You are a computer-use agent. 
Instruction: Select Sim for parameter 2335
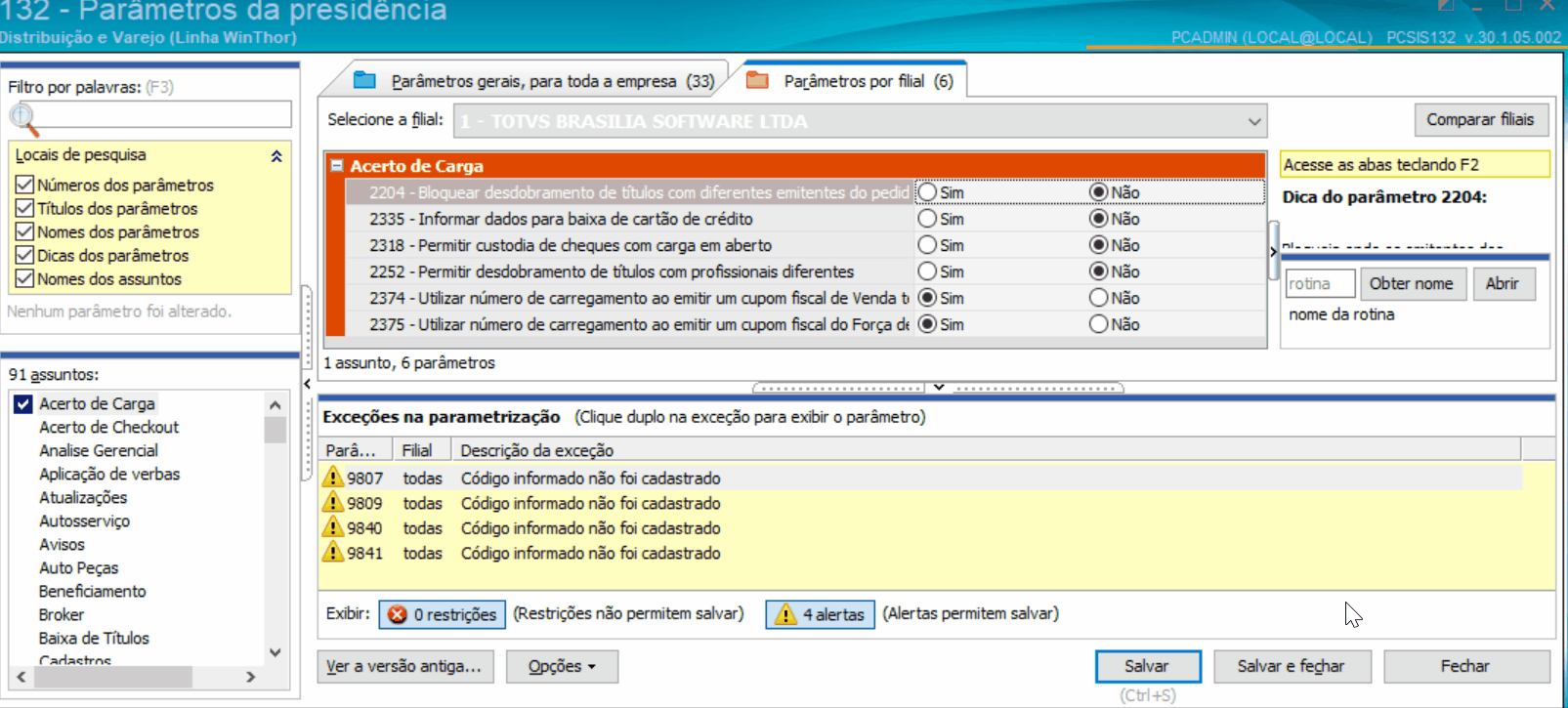[x=928, y=219]
